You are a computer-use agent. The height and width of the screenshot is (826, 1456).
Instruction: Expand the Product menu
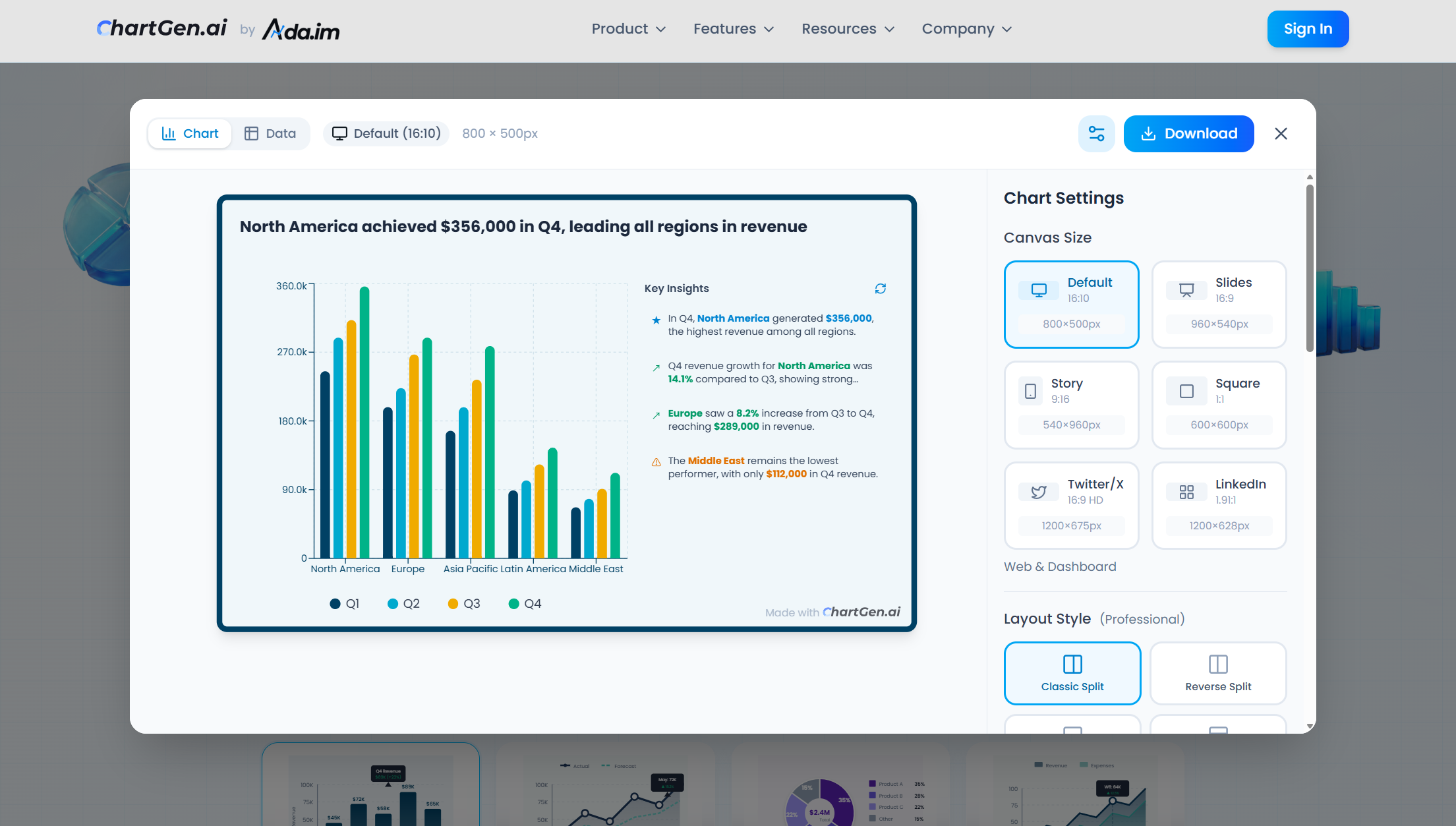tap(628, 29)
